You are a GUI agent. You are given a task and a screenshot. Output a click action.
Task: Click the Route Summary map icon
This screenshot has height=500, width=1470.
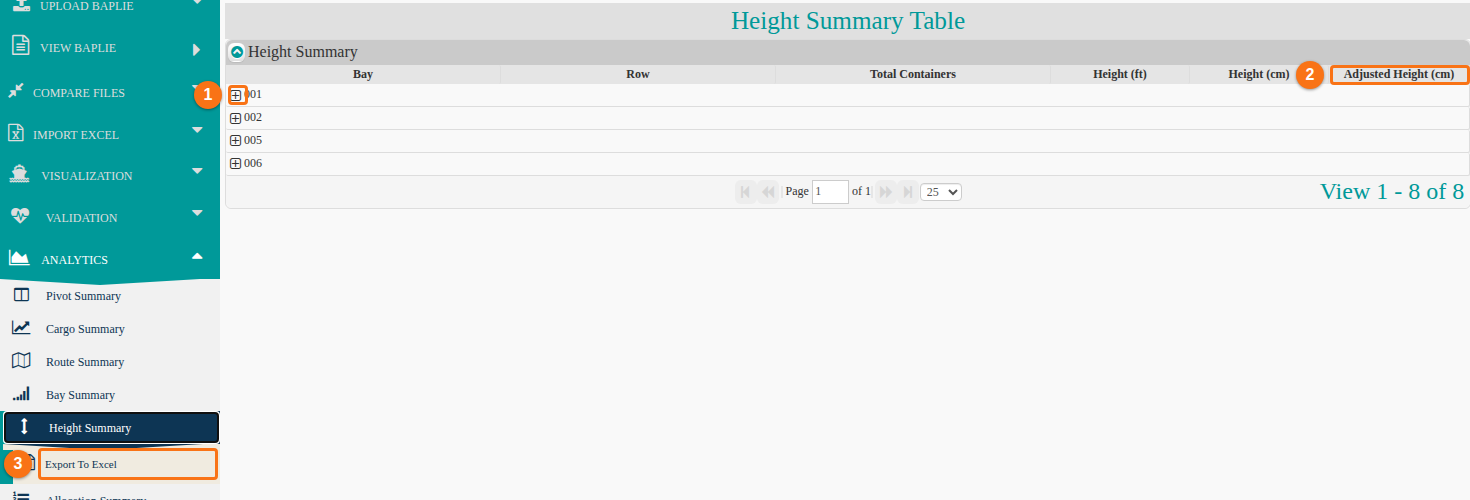pyautogui.click(x=21, y=360)
